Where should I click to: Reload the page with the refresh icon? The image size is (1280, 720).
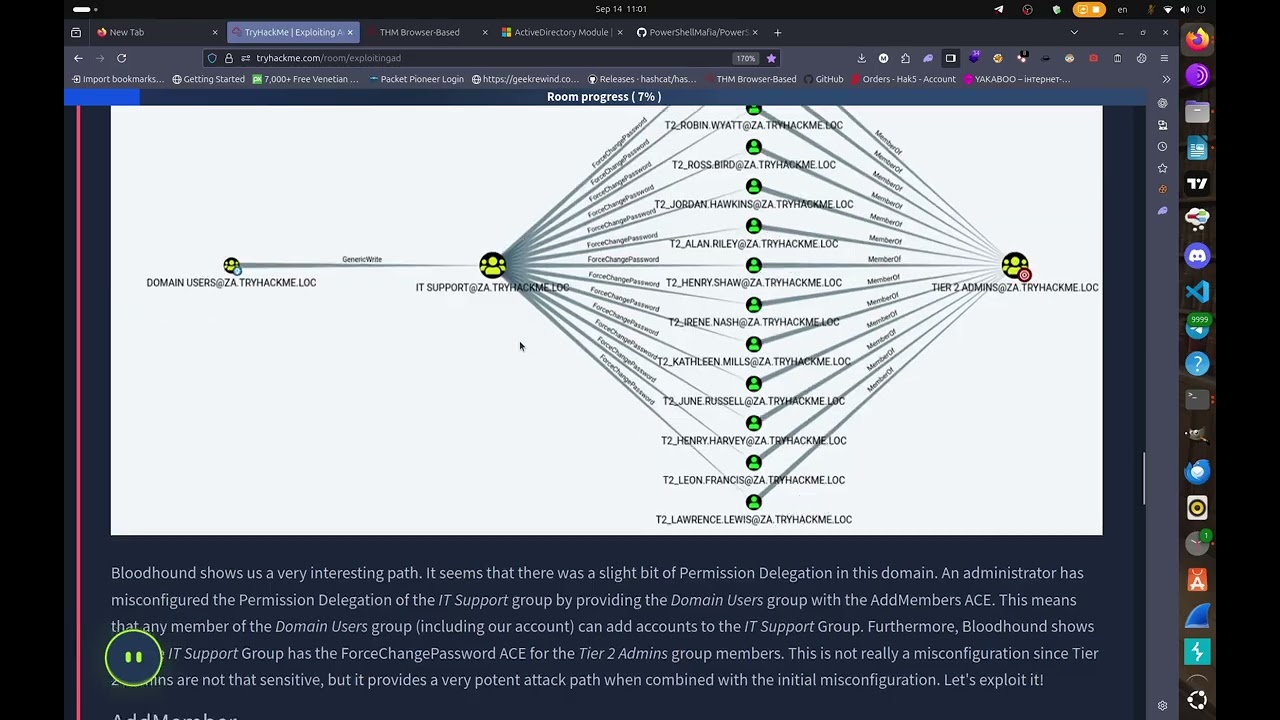(121, 58)
